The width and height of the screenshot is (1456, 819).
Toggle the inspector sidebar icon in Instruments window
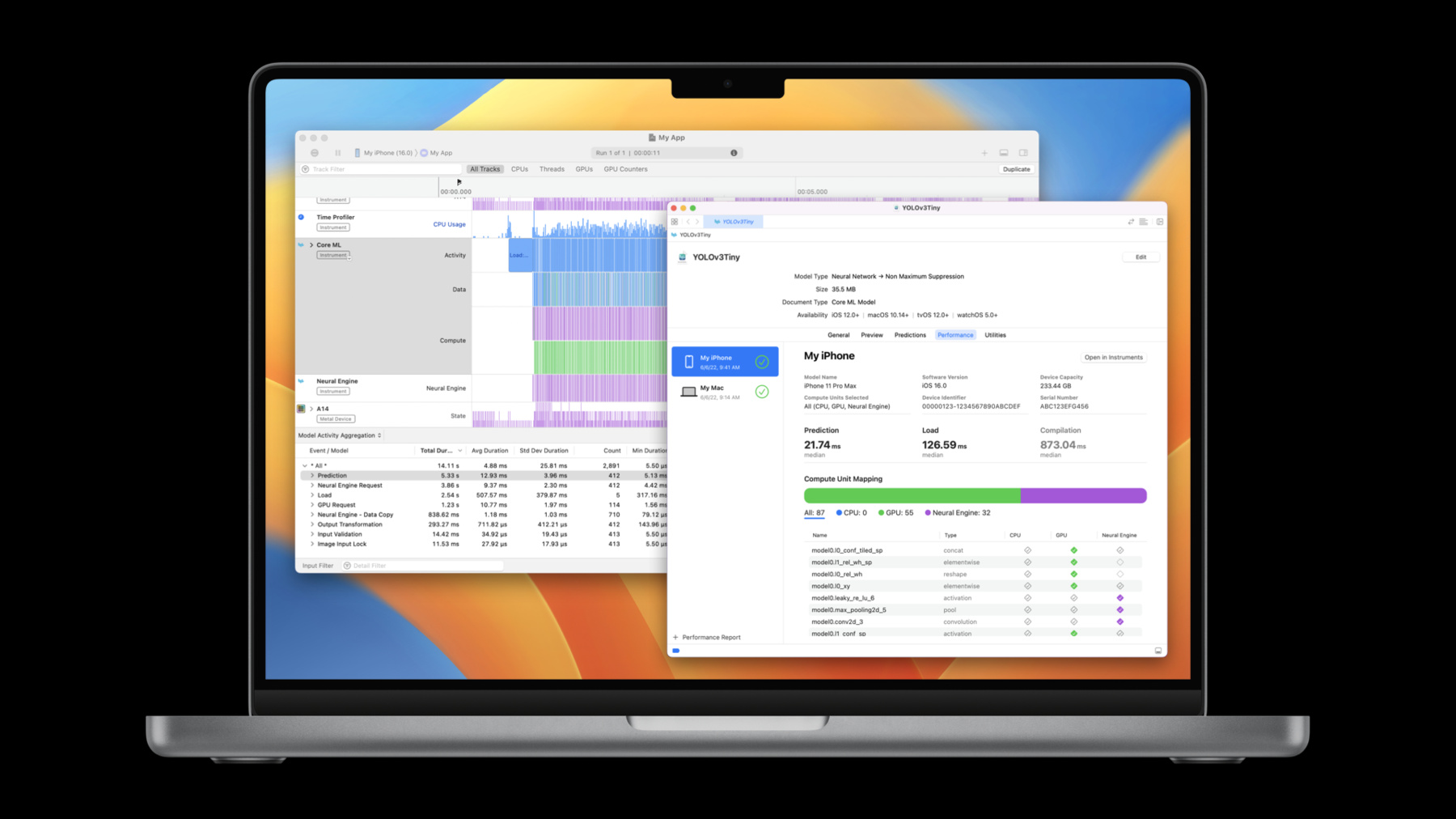1023,153
